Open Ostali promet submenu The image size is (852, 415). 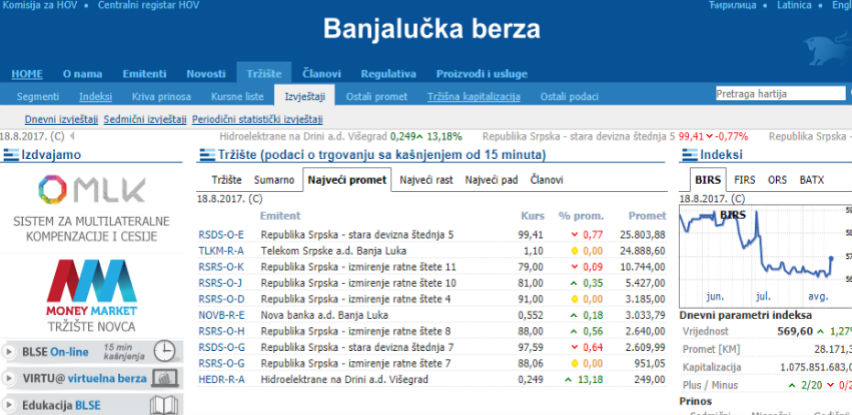[x=377, y=97]
